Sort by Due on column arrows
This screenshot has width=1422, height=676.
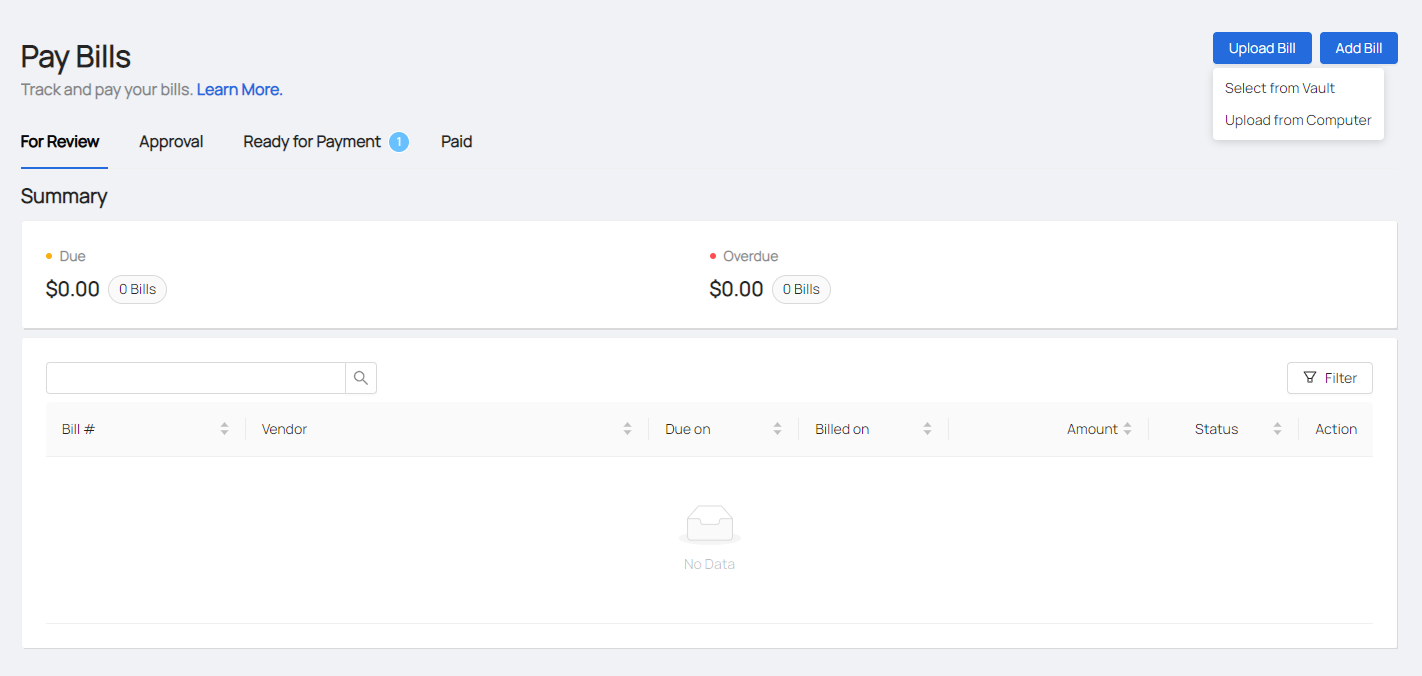tap(777, 429)
